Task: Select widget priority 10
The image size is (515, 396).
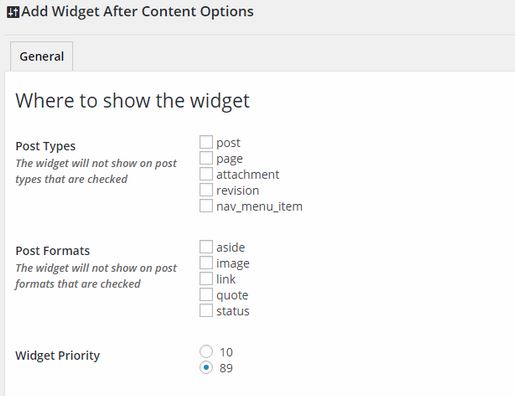Action: click(x=206, y=351)
